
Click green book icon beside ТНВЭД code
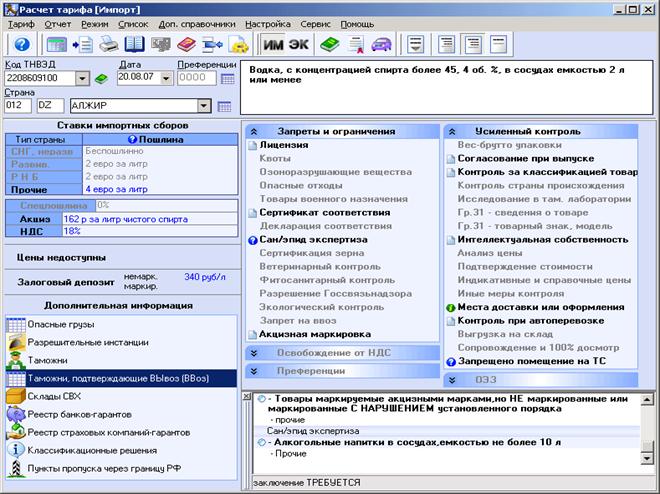pos(101,79)
